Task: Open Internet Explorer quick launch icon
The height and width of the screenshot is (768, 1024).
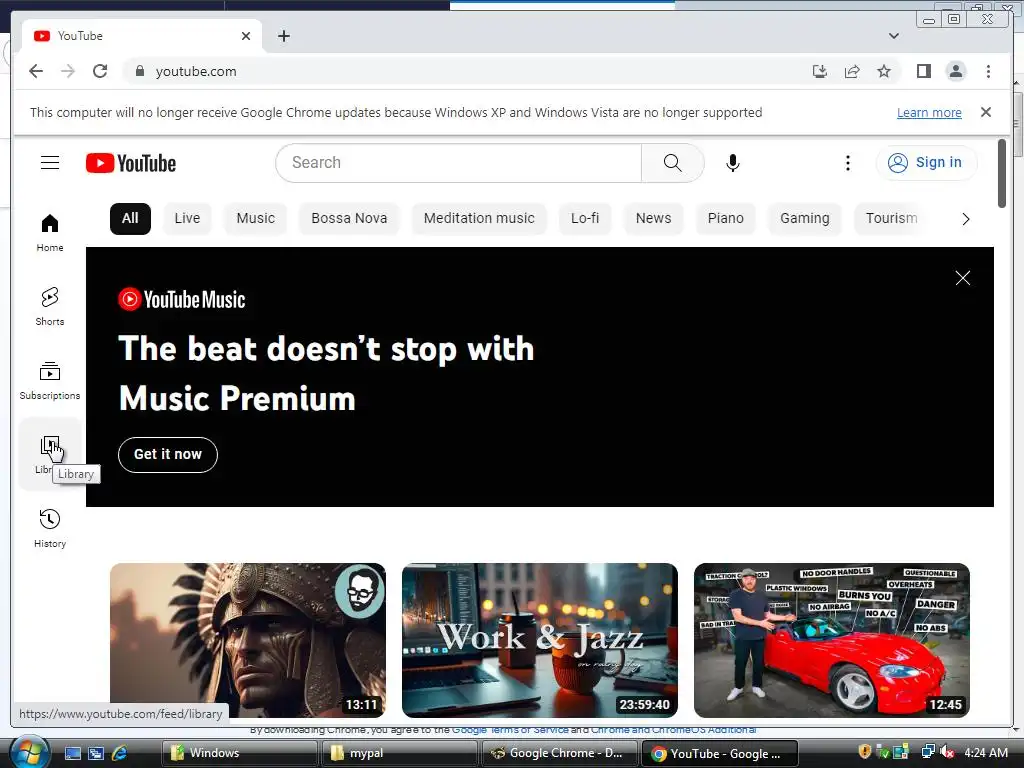Action: coord(120,753)
